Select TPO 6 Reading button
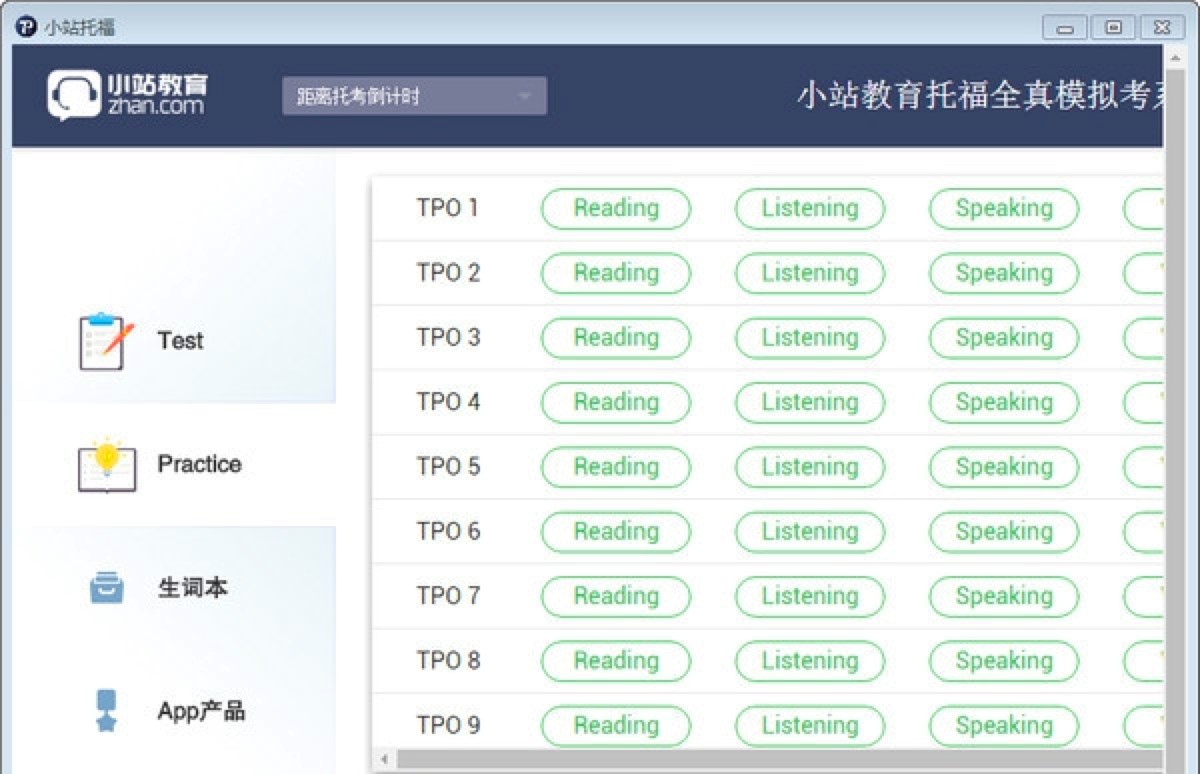Image resolution: width=1200 pixels, height=774 pixels. (x=616, y=532)
